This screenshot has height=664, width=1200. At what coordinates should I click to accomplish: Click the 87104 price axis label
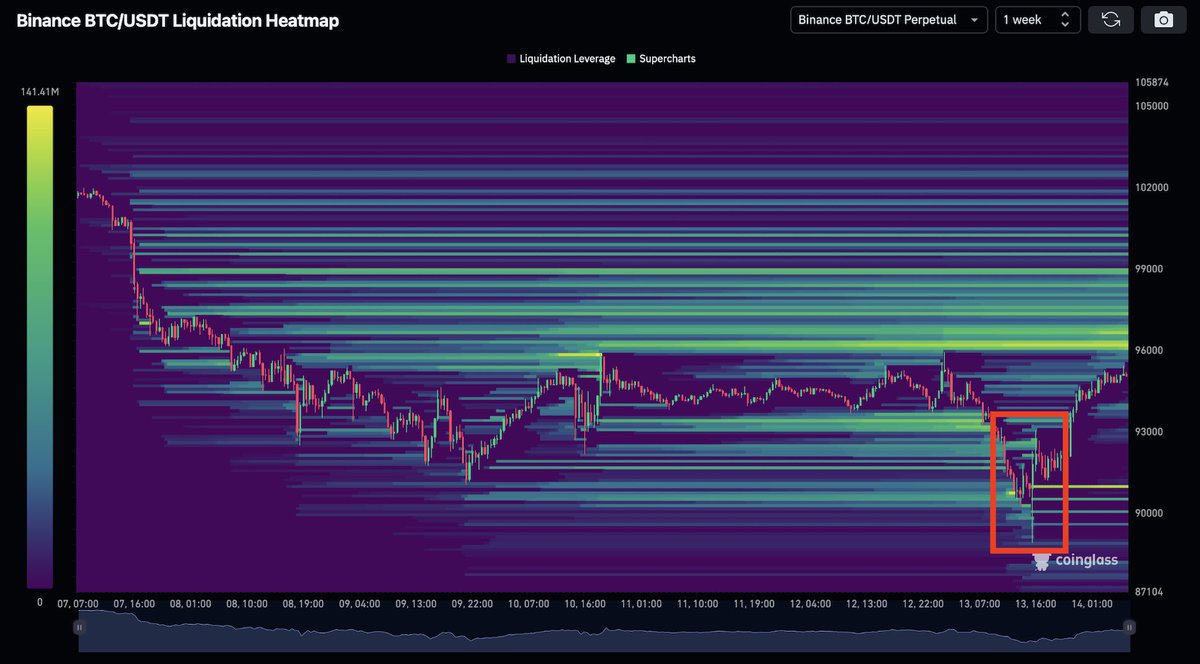pyautogui.click(x=1149, y=592)
